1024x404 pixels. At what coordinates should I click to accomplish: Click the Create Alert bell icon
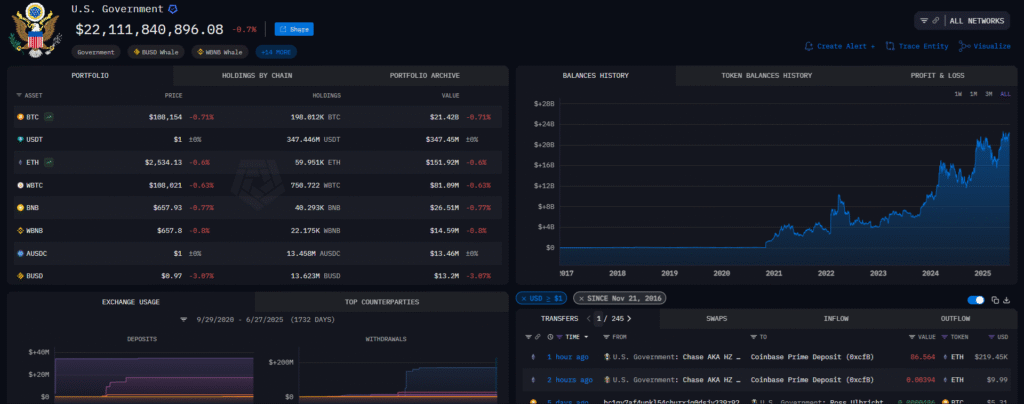[809, 46]
